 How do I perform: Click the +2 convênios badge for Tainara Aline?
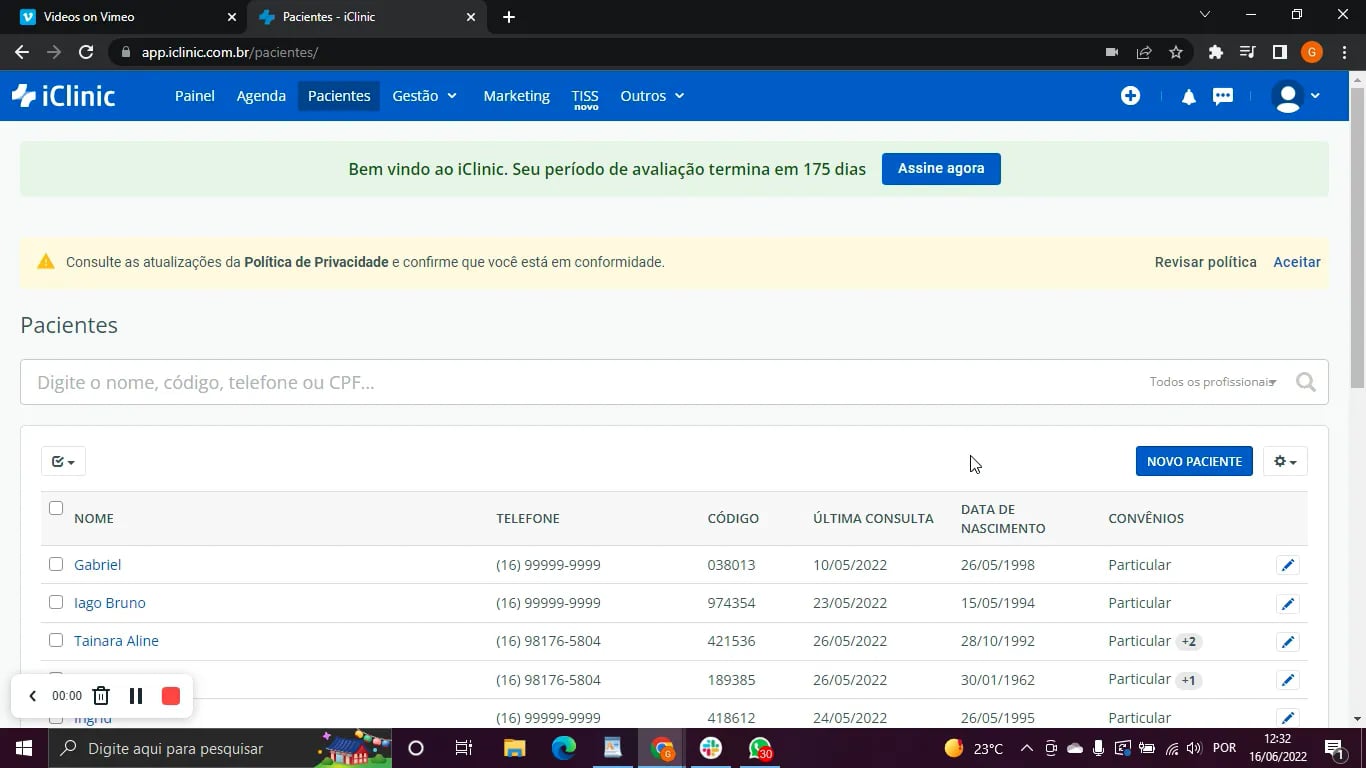(x=1189, y=642)
